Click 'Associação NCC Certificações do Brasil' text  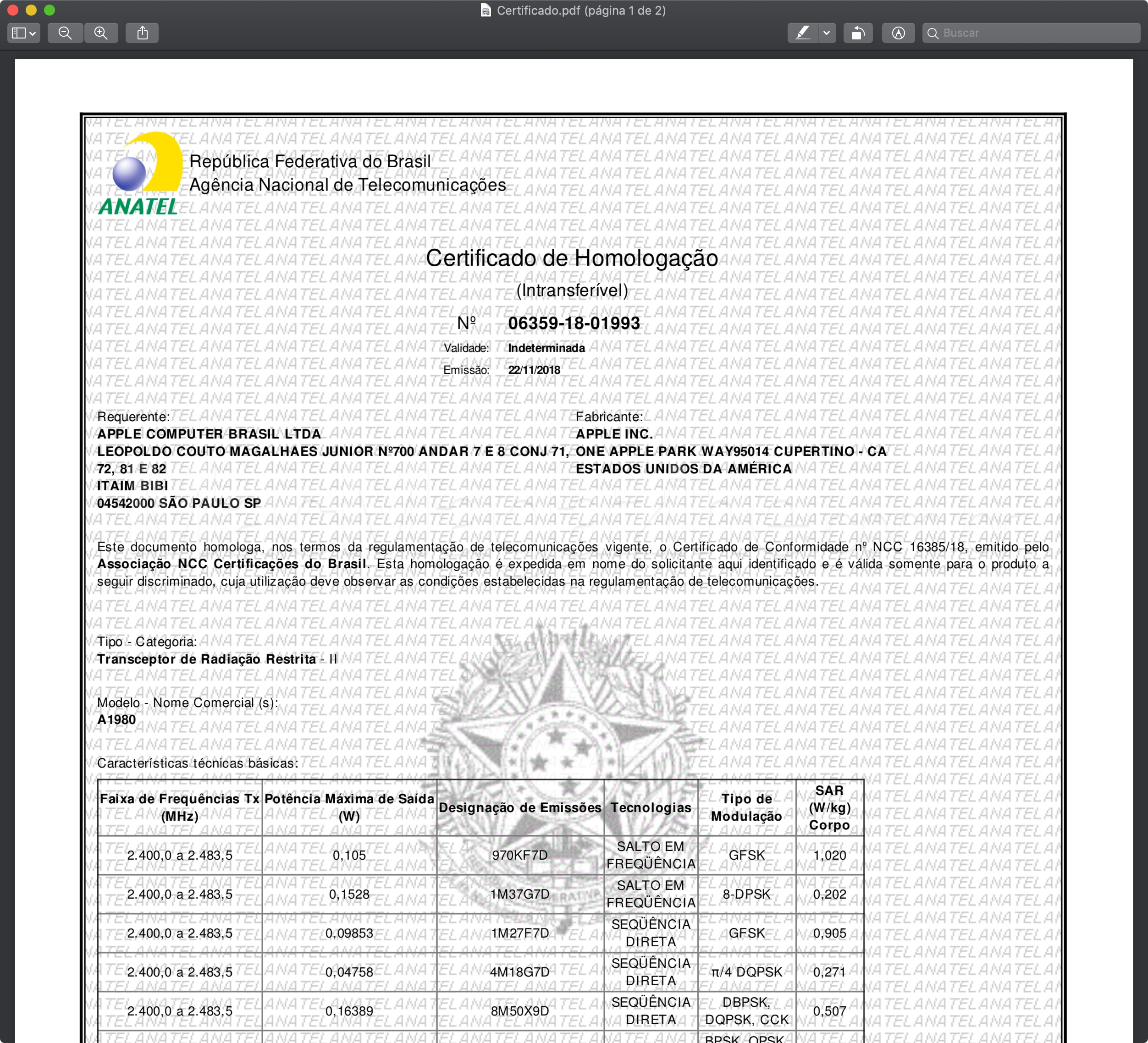(x=232, y=564)
